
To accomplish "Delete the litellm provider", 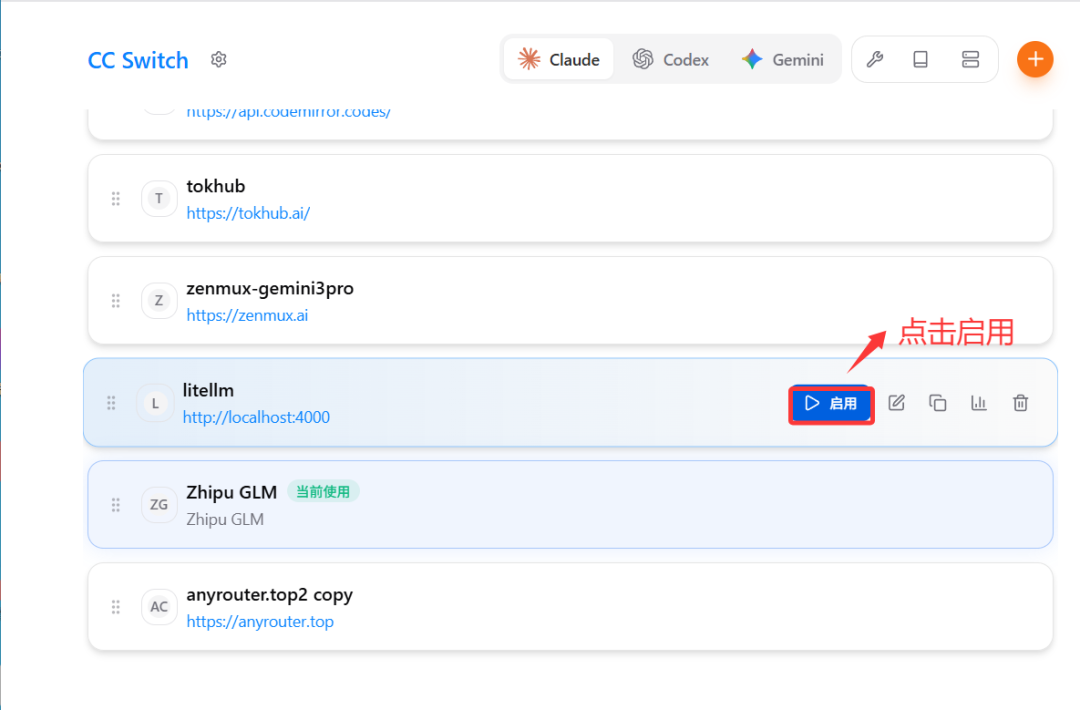I will click(1020, 403).
